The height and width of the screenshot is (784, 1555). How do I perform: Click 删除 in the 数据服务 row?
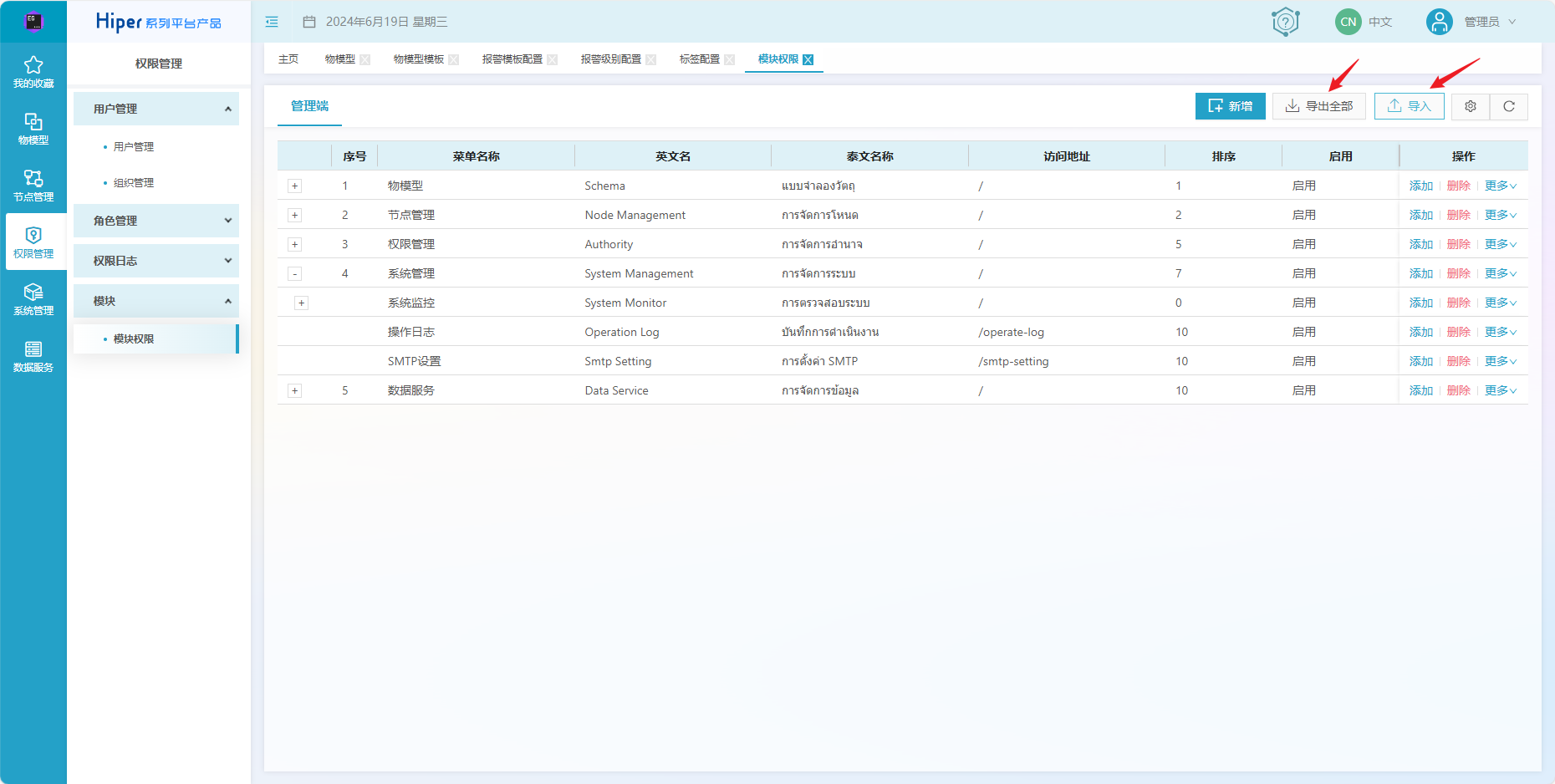click(x=1459, y=390)
